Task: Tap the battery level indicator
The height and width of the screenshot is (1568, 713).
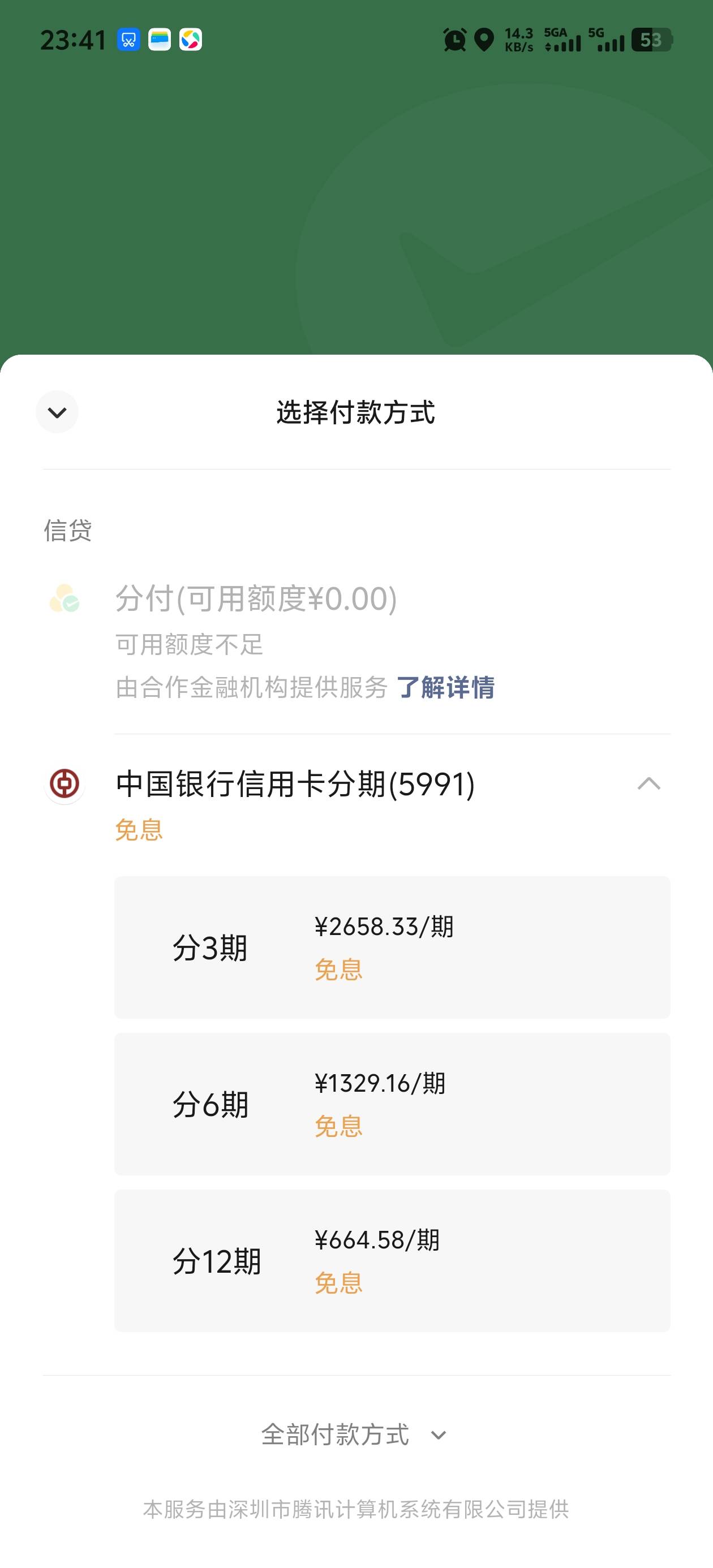Action: pyautogui.click(x=651, y=40)
